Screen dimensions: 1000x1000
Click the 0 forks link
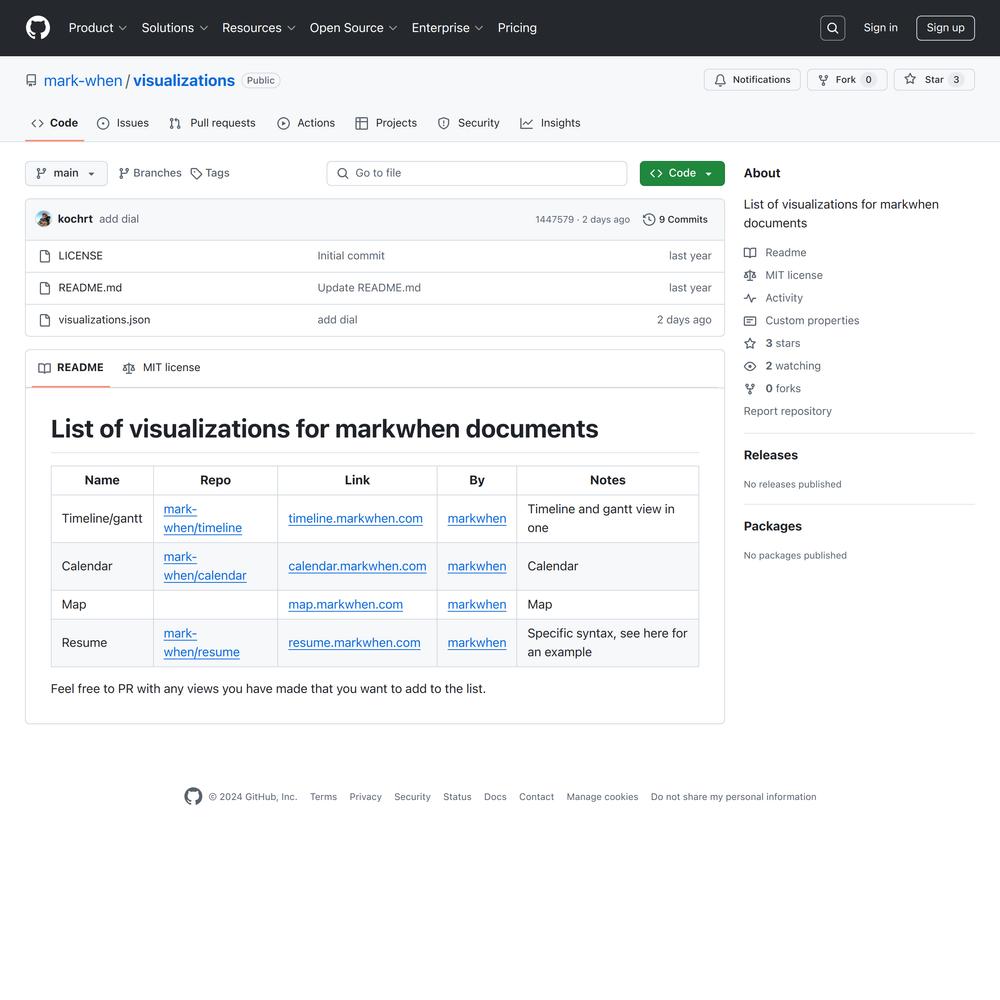click(x=772, y=388)
